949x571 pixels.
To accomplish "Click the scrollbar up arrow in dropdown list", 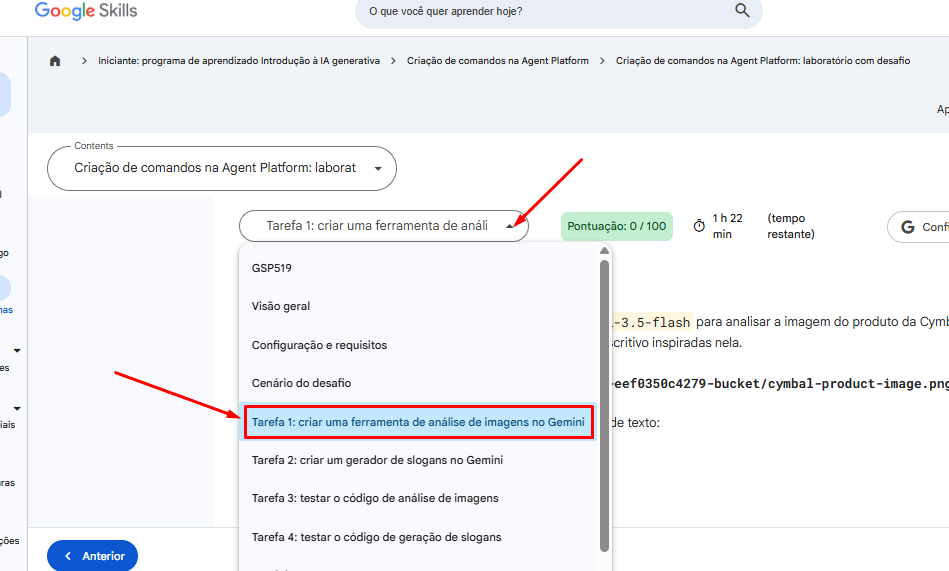I will tap(604, 251).
